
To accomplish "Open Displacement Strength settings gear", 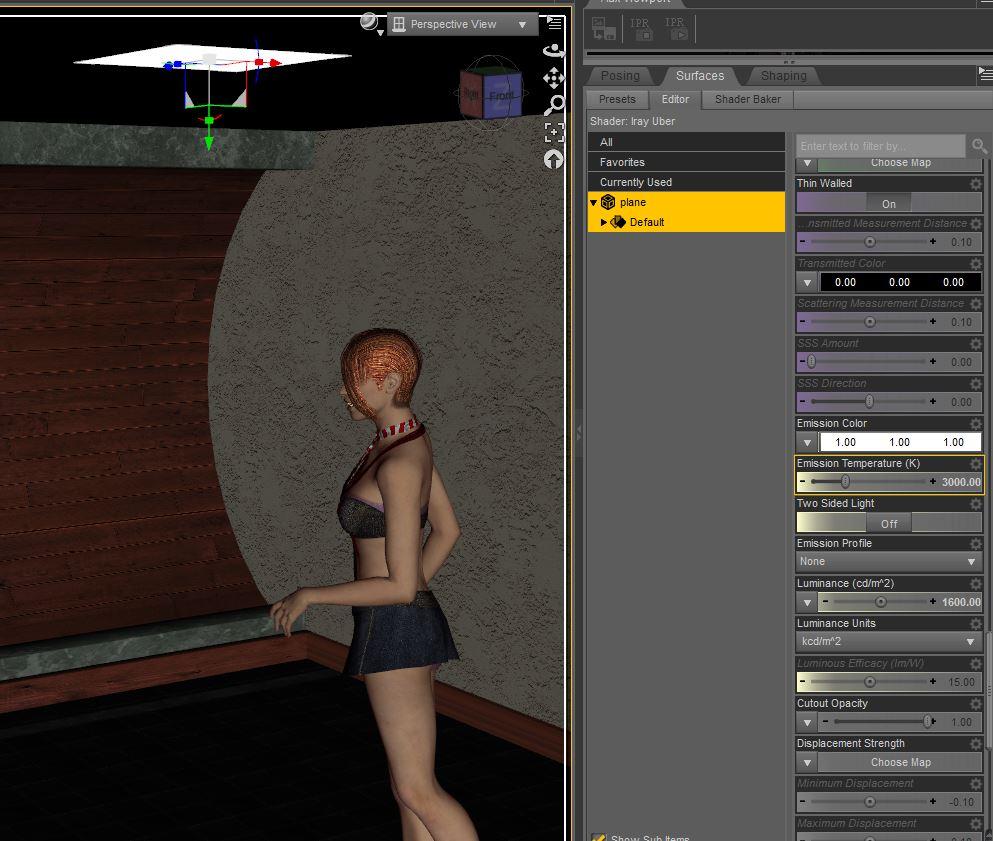I will click(x=976, y=743).
